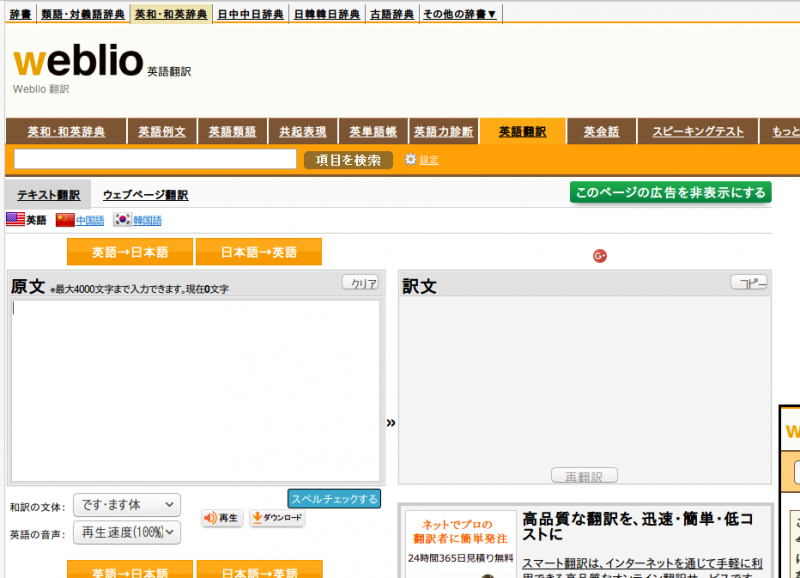Switch to テキスト翻訳 tab
This screenshot has height=578, width=800.
48,195
